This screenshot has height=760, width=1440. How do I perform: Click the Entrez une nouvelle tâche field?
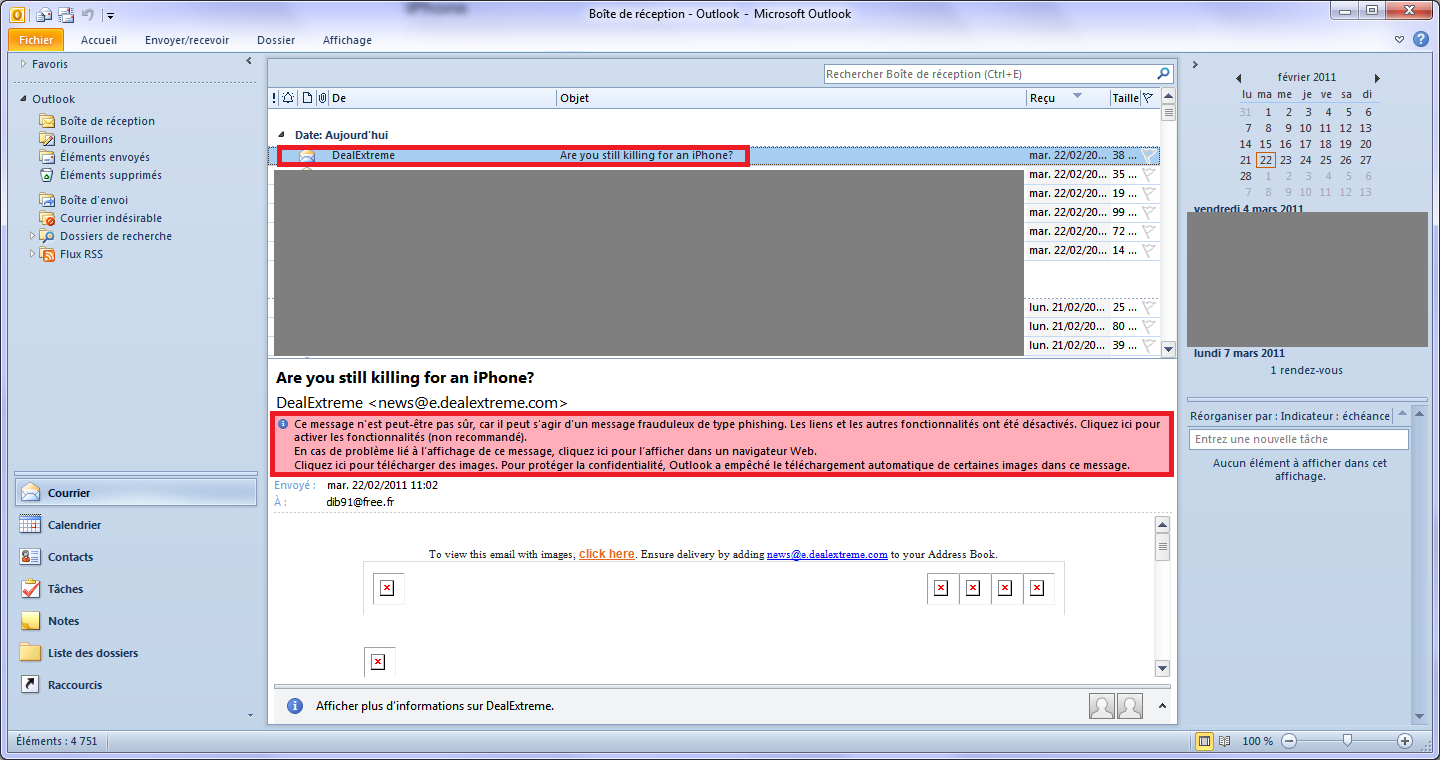1299,439
